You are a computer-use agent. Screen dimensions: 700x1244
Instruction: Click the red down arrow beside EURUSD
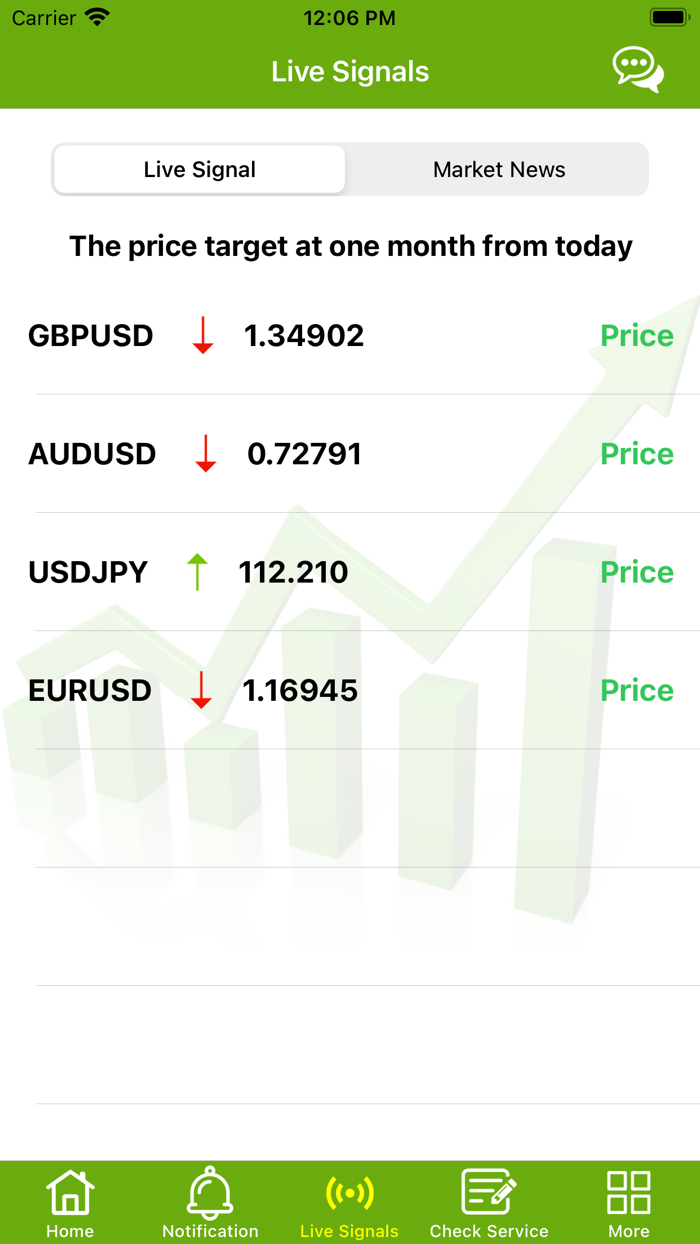[x=200, y=690]
